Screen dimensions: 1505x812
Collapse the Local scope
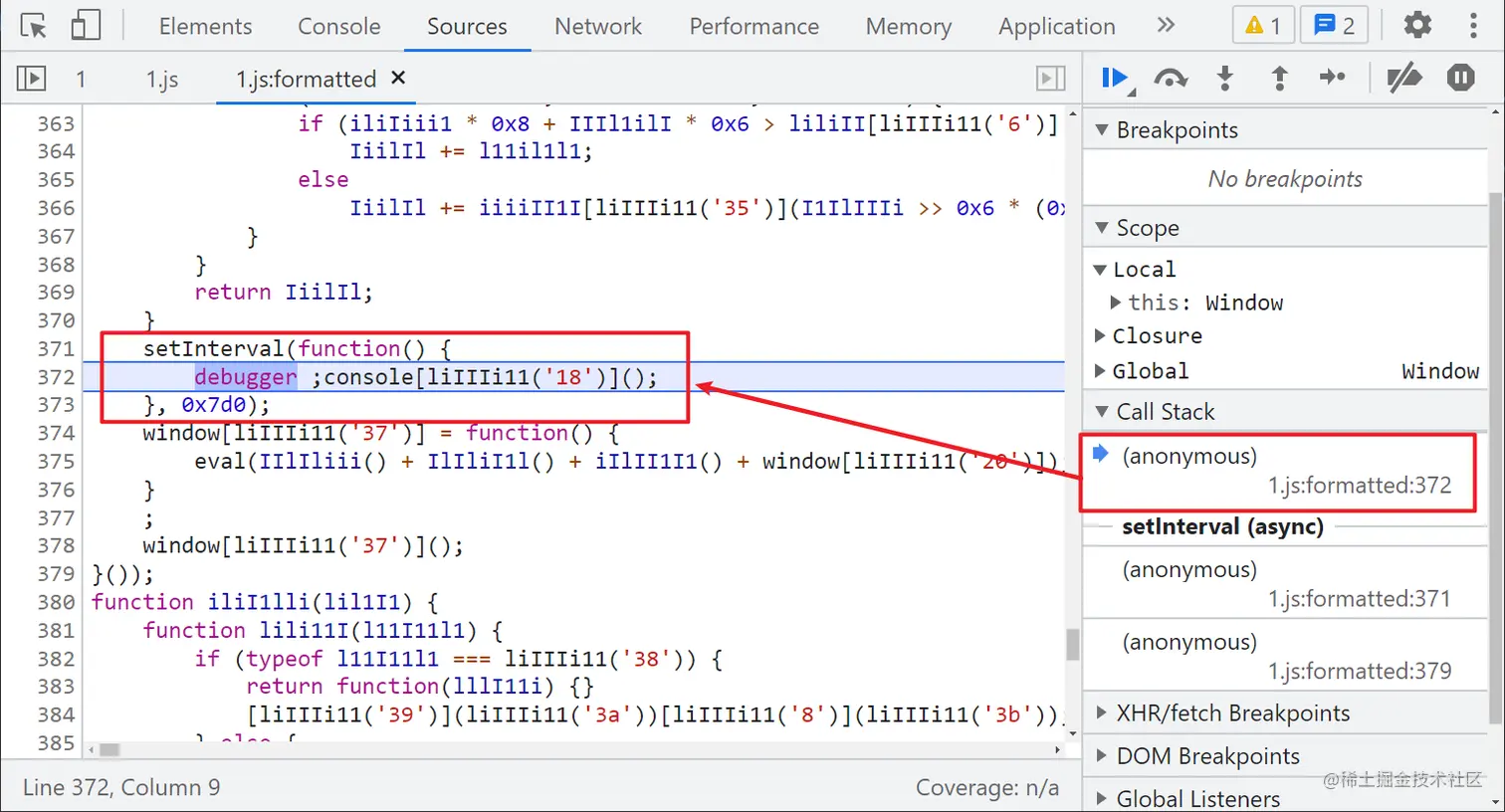pos(1100,270)
